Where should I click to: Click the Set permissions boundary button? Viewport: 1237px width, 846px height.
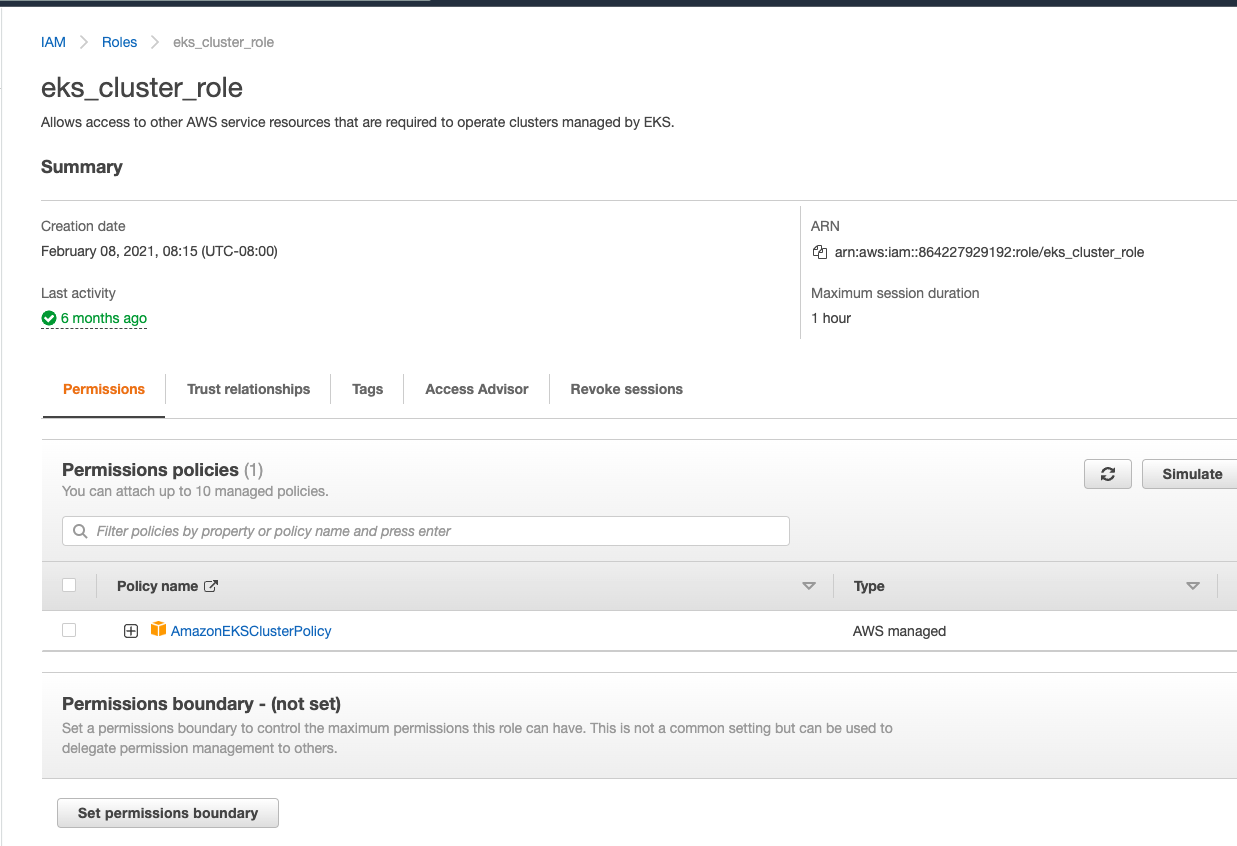point(167,812)
